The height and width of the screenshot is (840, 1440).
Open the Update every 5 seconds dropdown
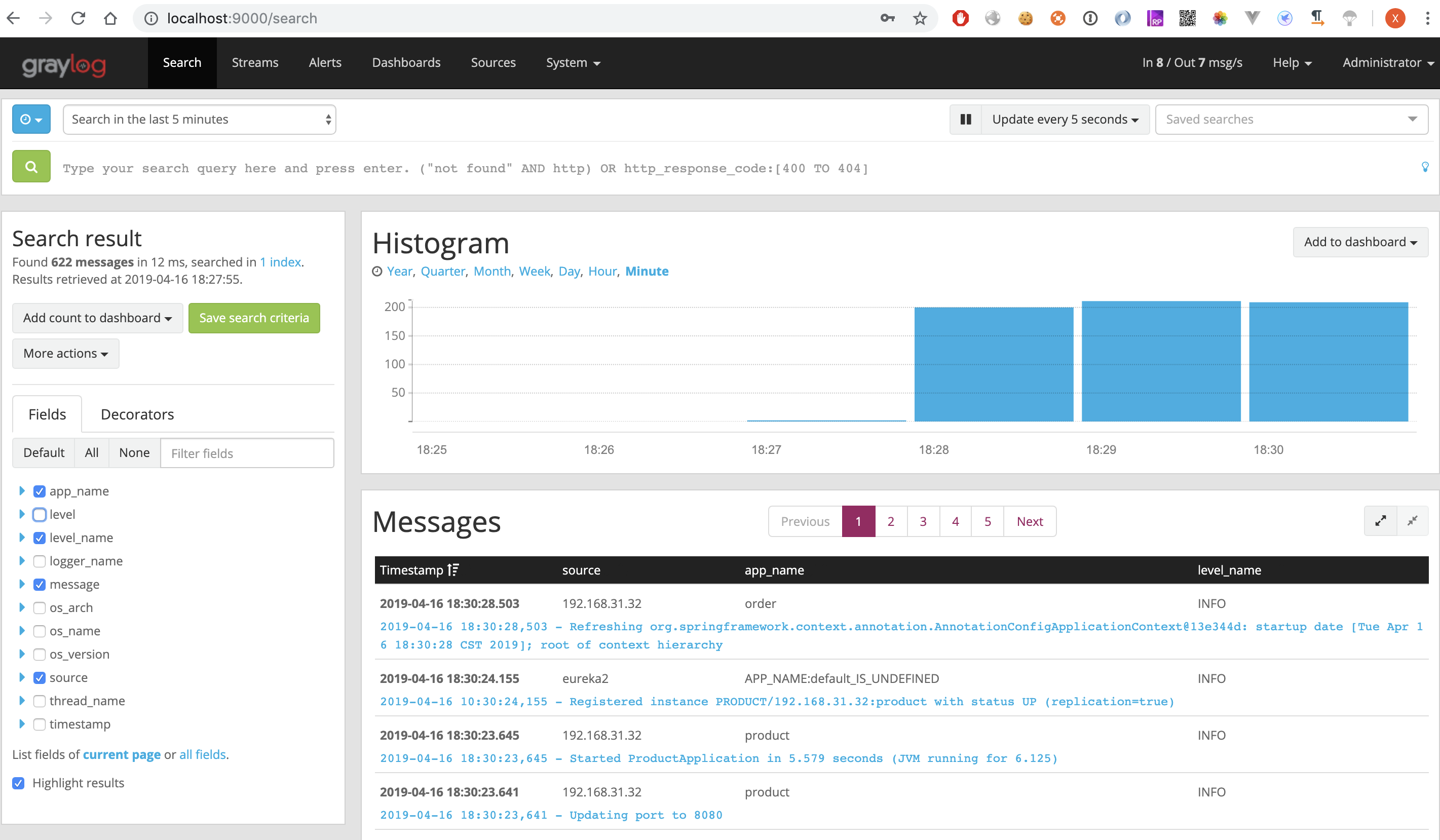point(1065,120)
